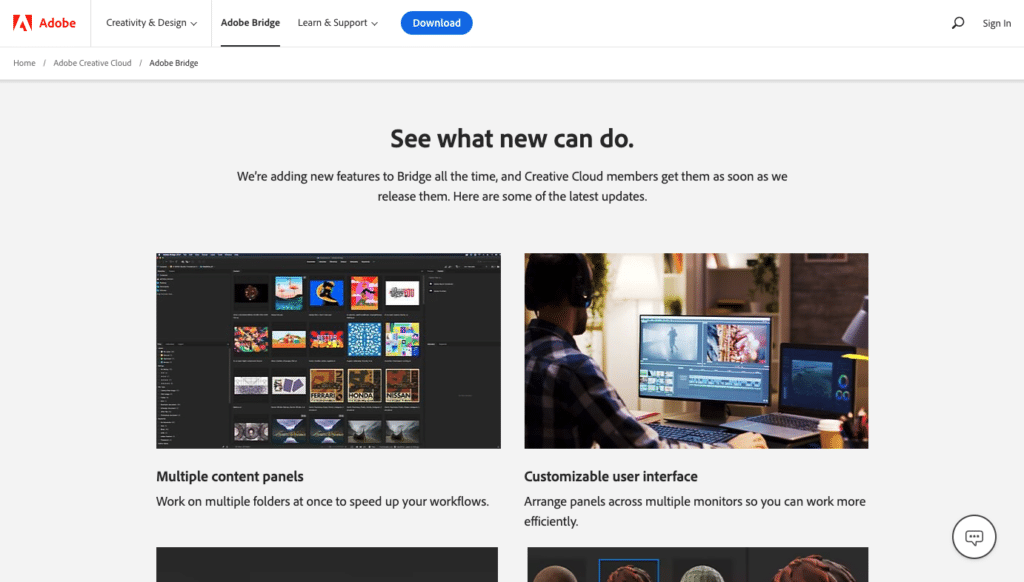Click the 'Arrange panels across multiple monitors' text
The image size is (1024, 582).
[695, 511]
